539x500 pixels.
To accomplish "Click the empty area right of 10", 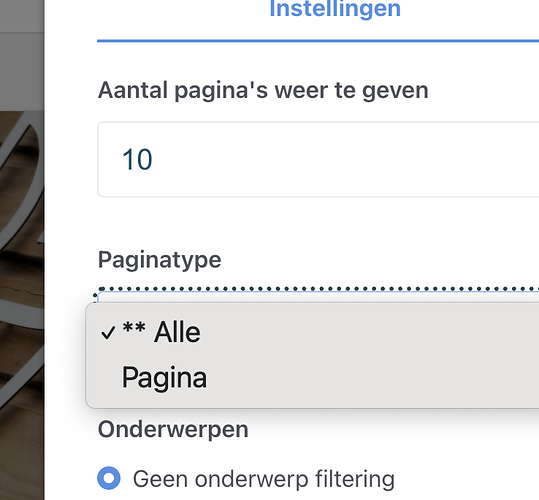I will click(x=344, y=159).
